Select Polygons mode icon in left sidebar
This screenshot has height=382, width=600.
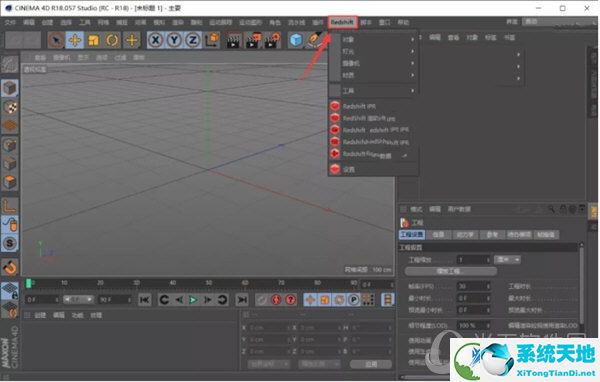click(x=10, y=183)
